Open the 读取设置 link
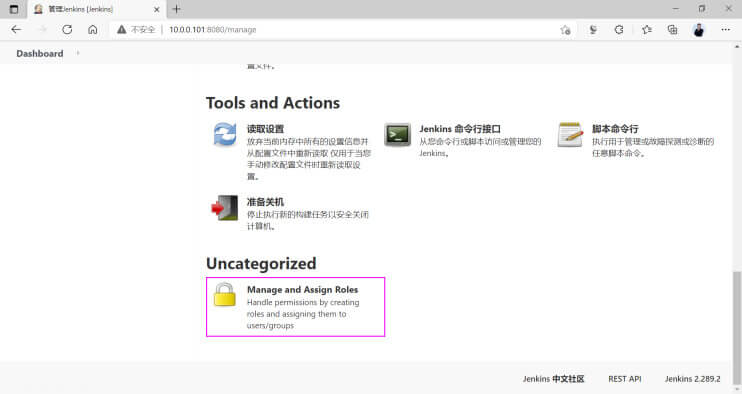The width and height of the screenshot is (742, 394). coord(265,129)
